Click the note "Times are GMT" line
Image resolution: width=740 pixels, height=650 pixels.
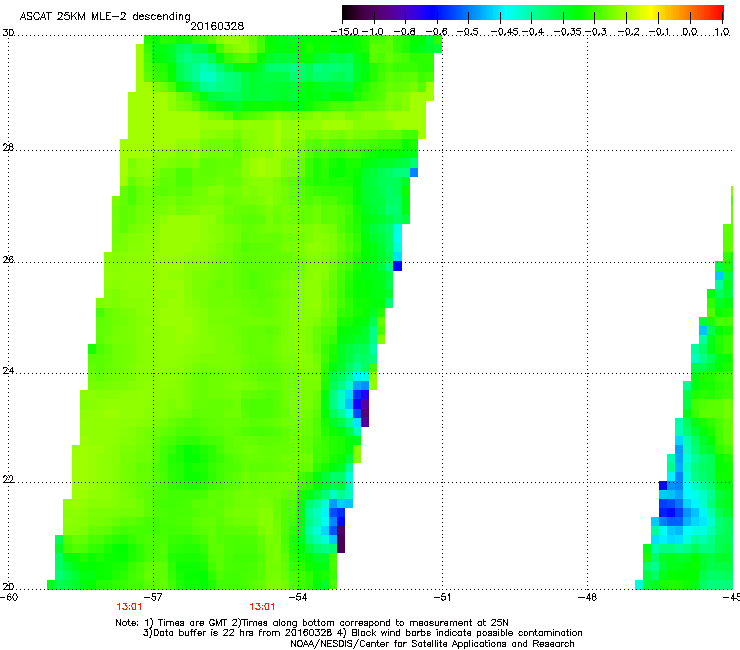pyautogui.click(x=312, y=623)
